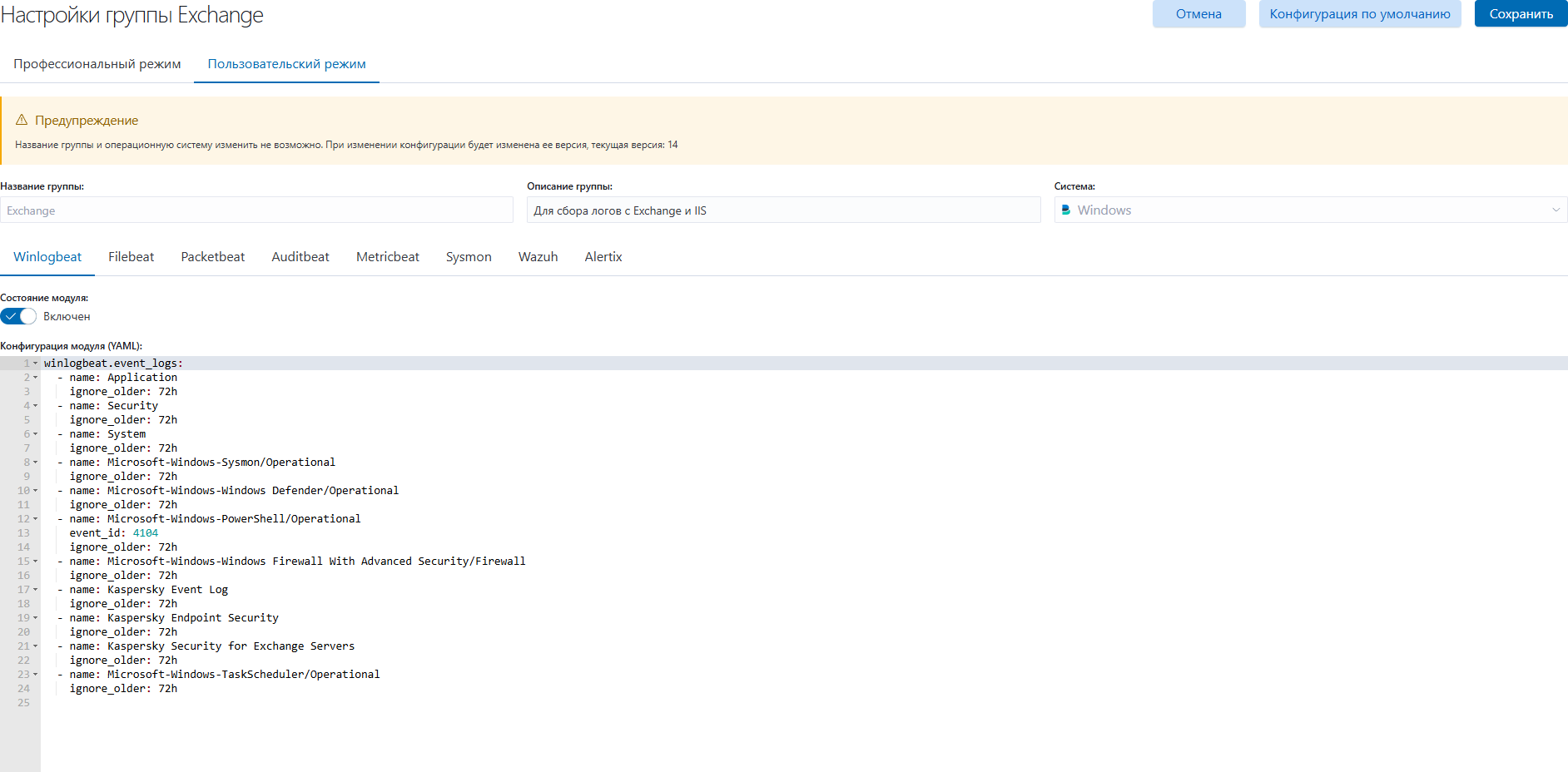The image size is (1568, 772).
Task: Click the Настройки группы Exchange page title
Action: point(131,15)
